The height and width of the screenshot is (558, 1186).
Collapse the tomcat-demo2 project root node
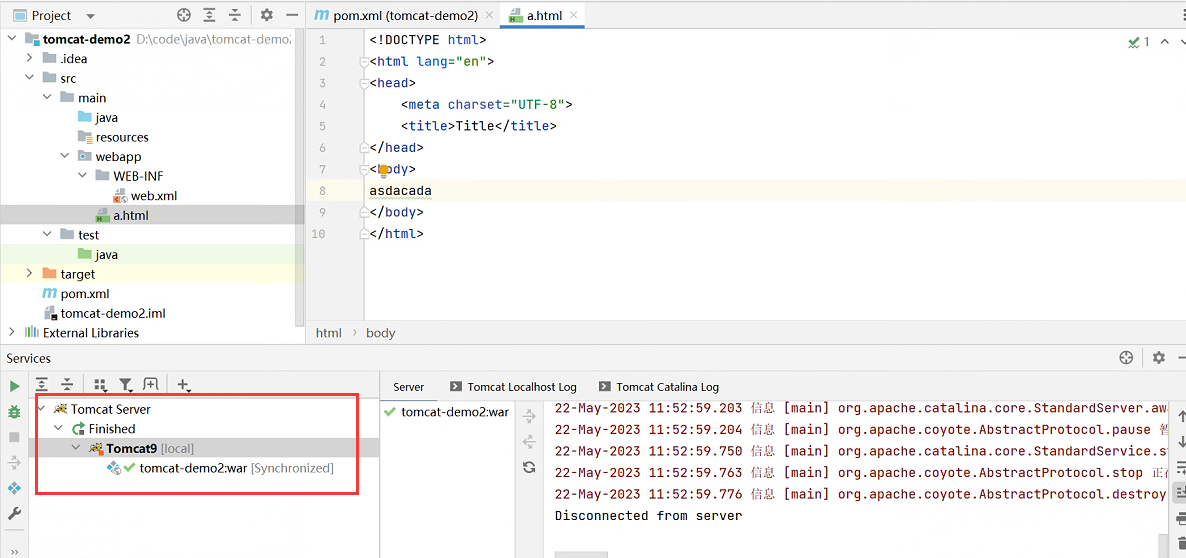[12, 39]
